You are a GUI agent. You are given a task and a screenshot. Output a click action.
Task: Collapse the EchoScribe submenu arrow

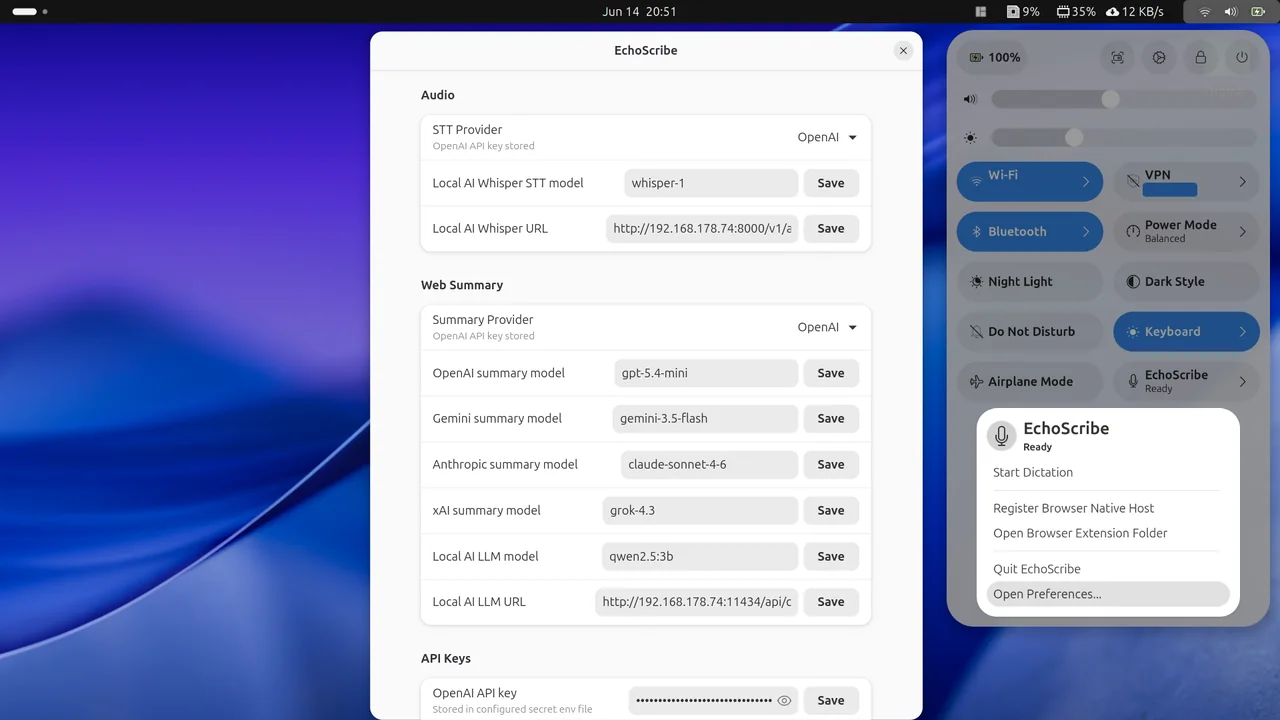coord(1243,381)
